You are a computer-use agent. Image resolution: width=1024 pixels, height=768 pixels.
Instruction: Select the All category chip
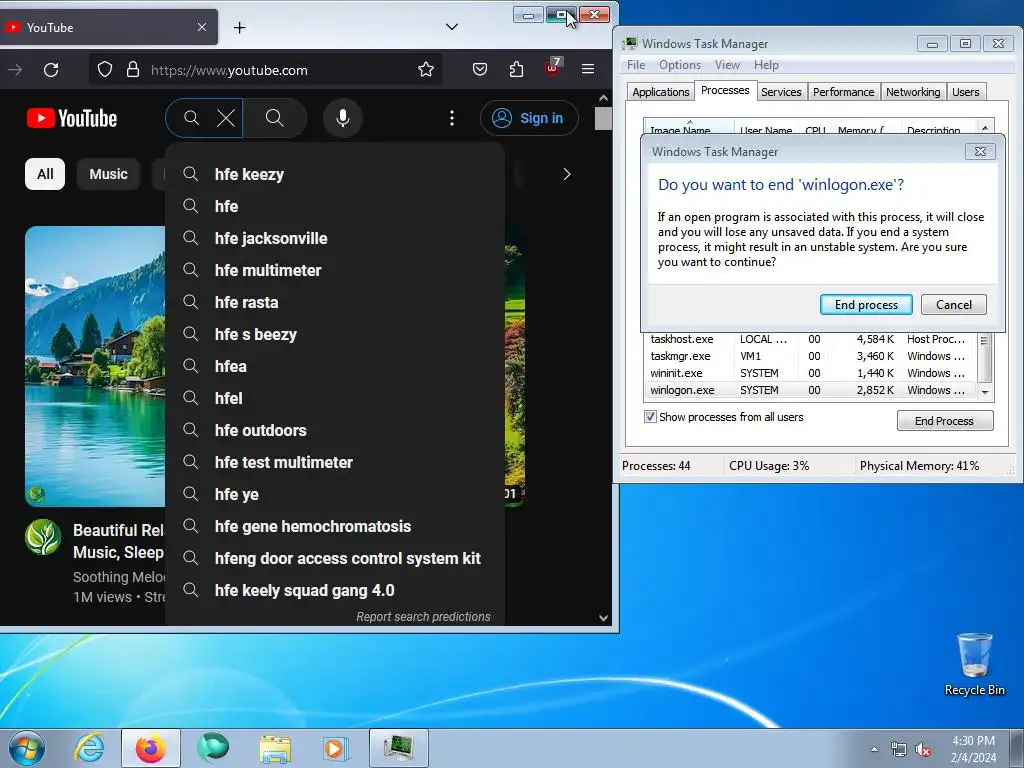[45, 174]
